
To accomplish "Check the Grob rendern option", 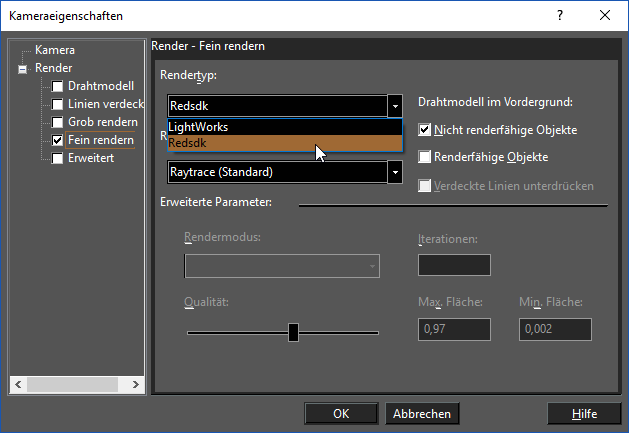I will point(58,122).
